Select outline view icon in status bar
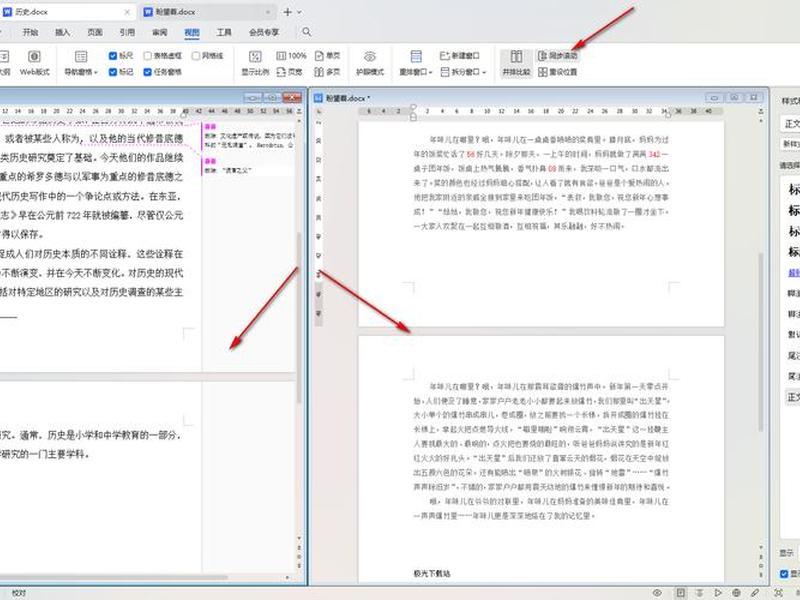 click(x=699, y=593)
